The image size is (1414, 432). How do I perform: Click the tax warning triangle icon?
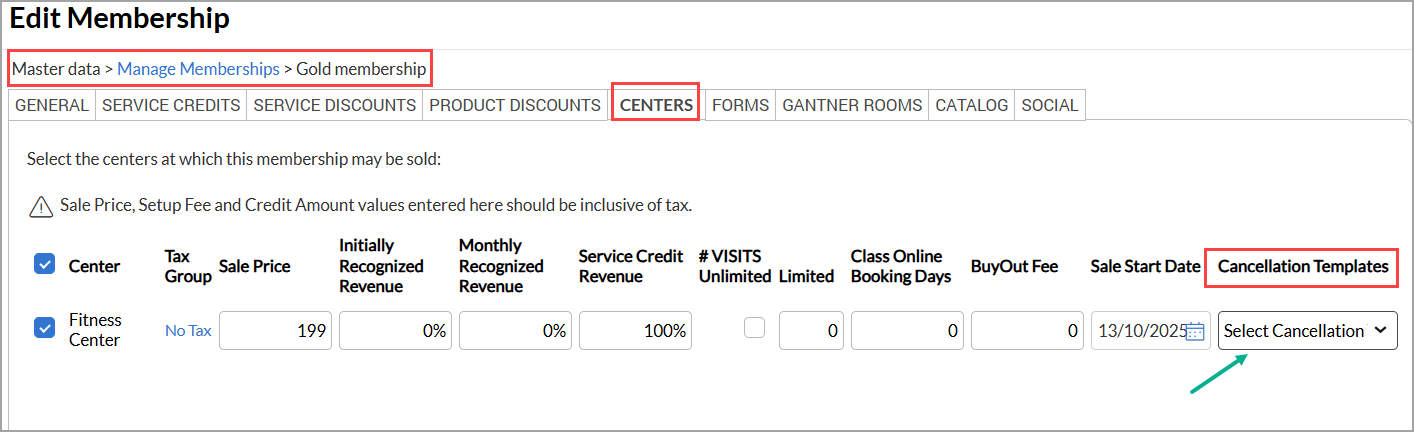[41, 206]
